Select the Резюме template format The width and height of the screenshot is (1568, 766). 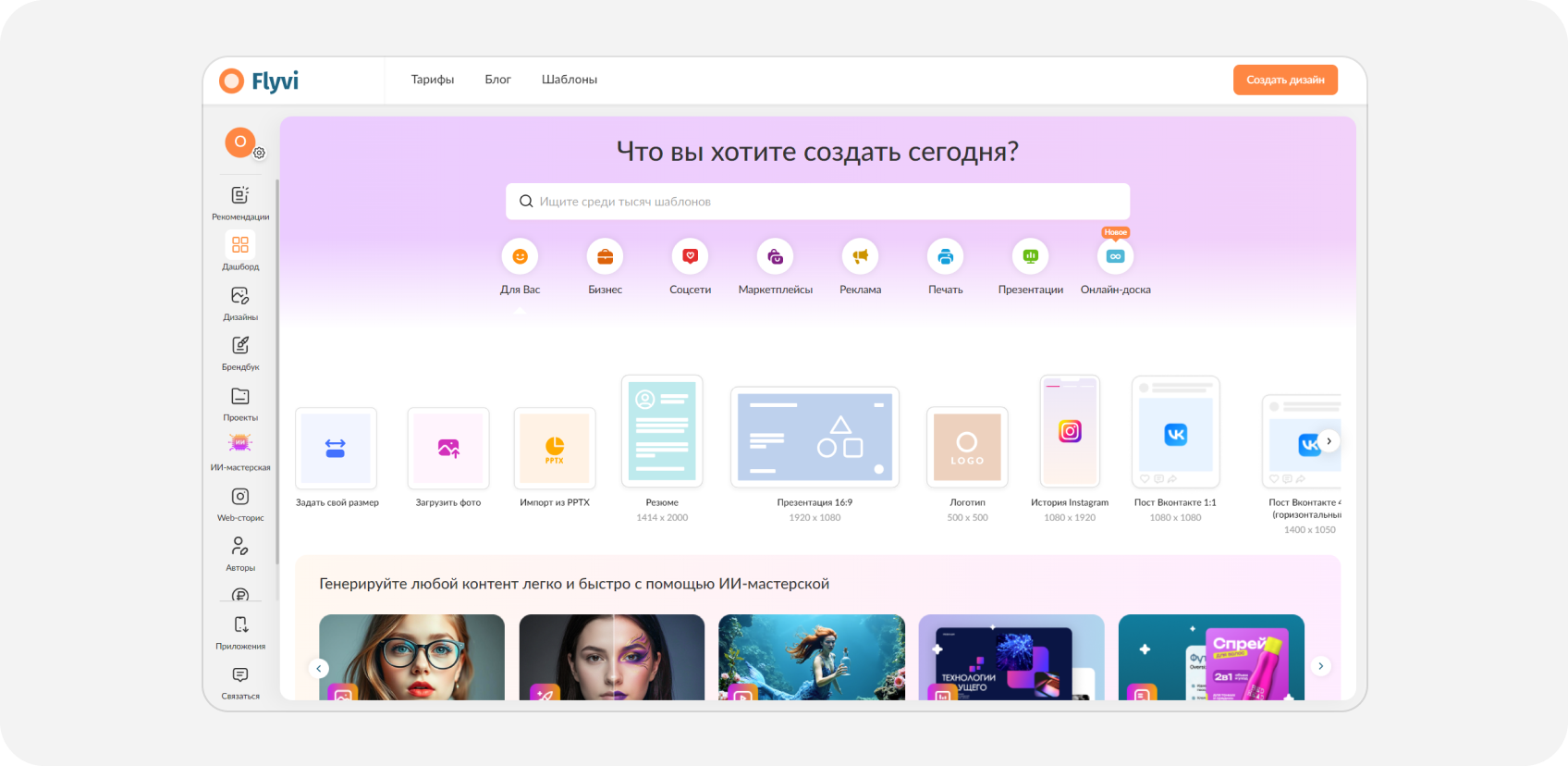tap(662, 431)
